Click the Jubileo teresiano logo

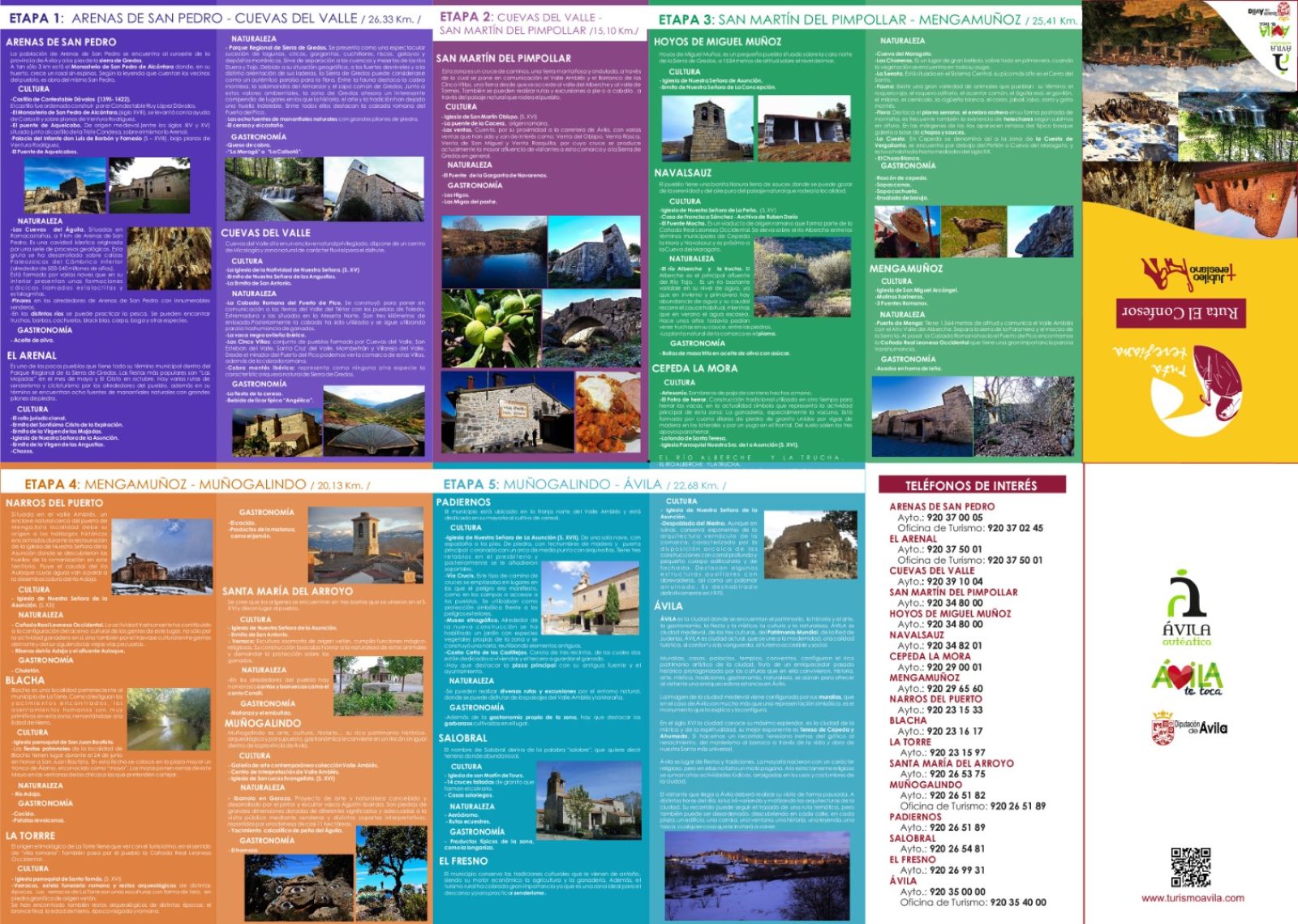point(1188,275)
